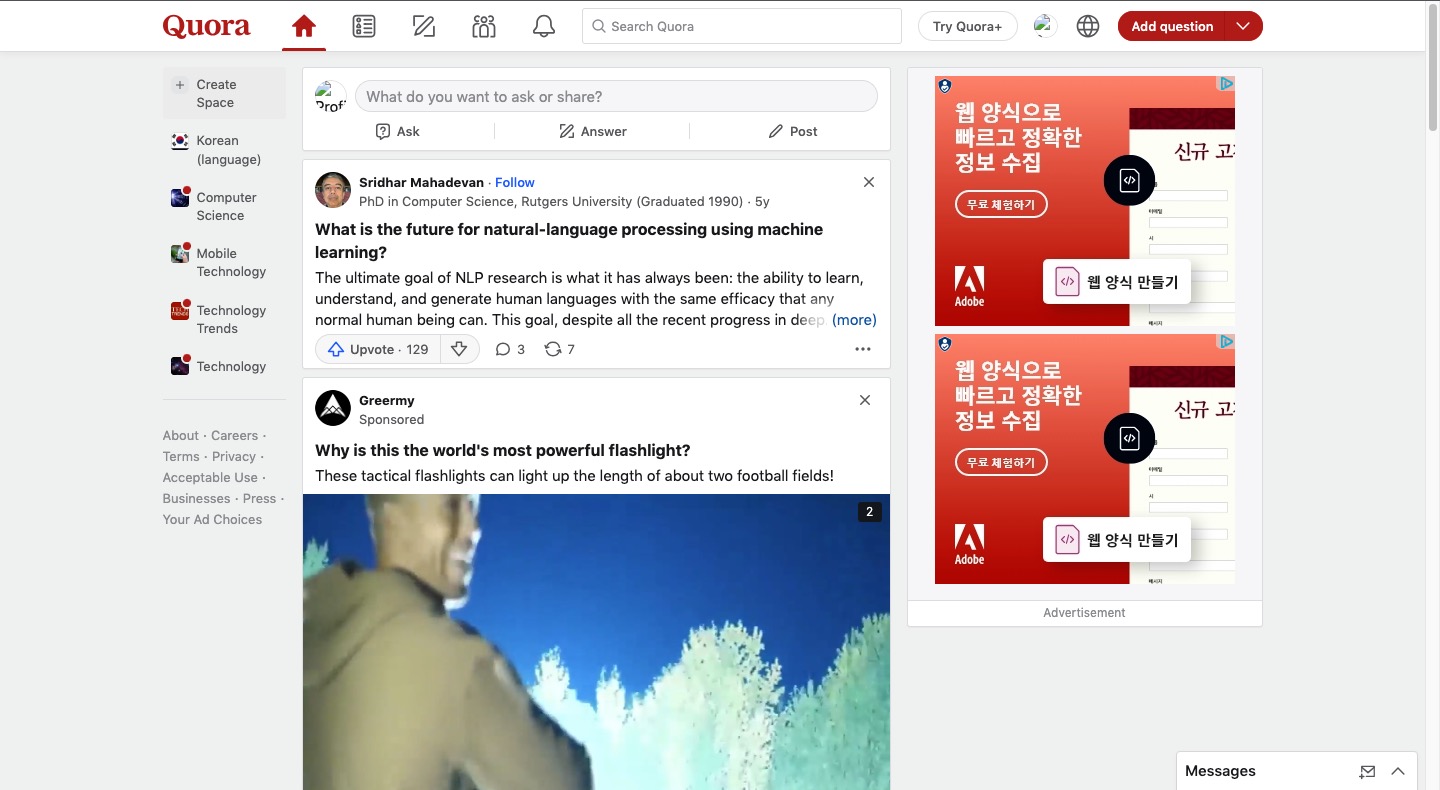Screen dimensions: 1440x790
Task: Click Create Space in sidebar
Action: click(224, 93)
